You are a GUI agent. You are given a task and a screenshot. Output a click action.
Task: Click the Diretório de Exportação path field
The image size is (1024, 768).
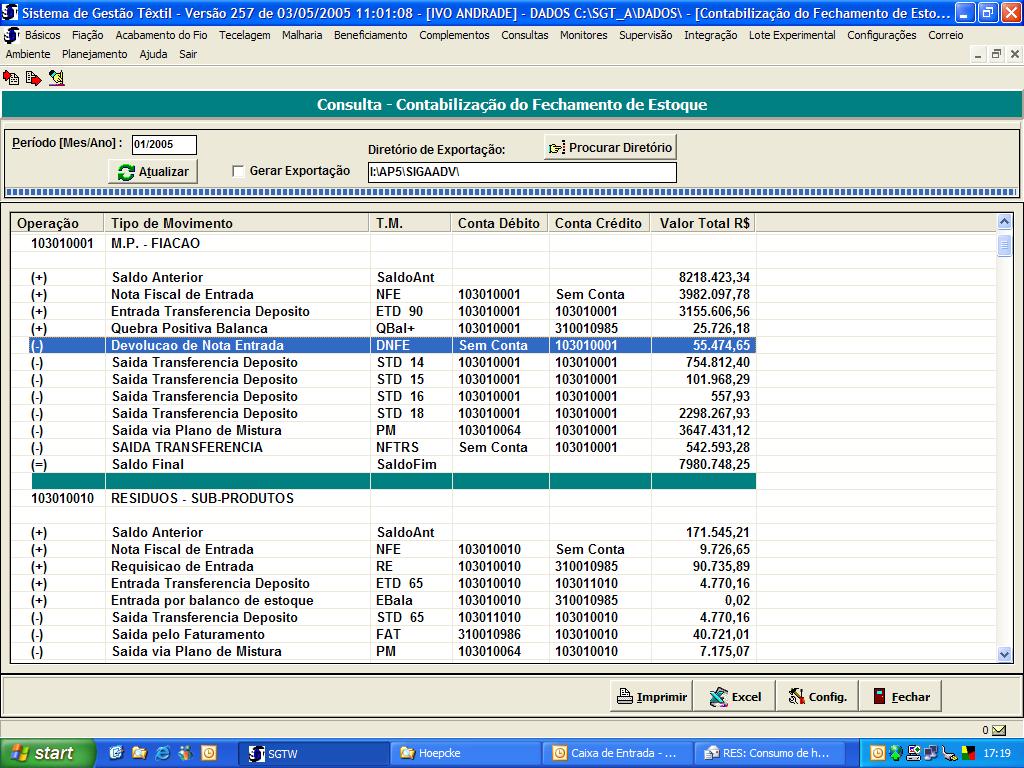click(521, 173)
